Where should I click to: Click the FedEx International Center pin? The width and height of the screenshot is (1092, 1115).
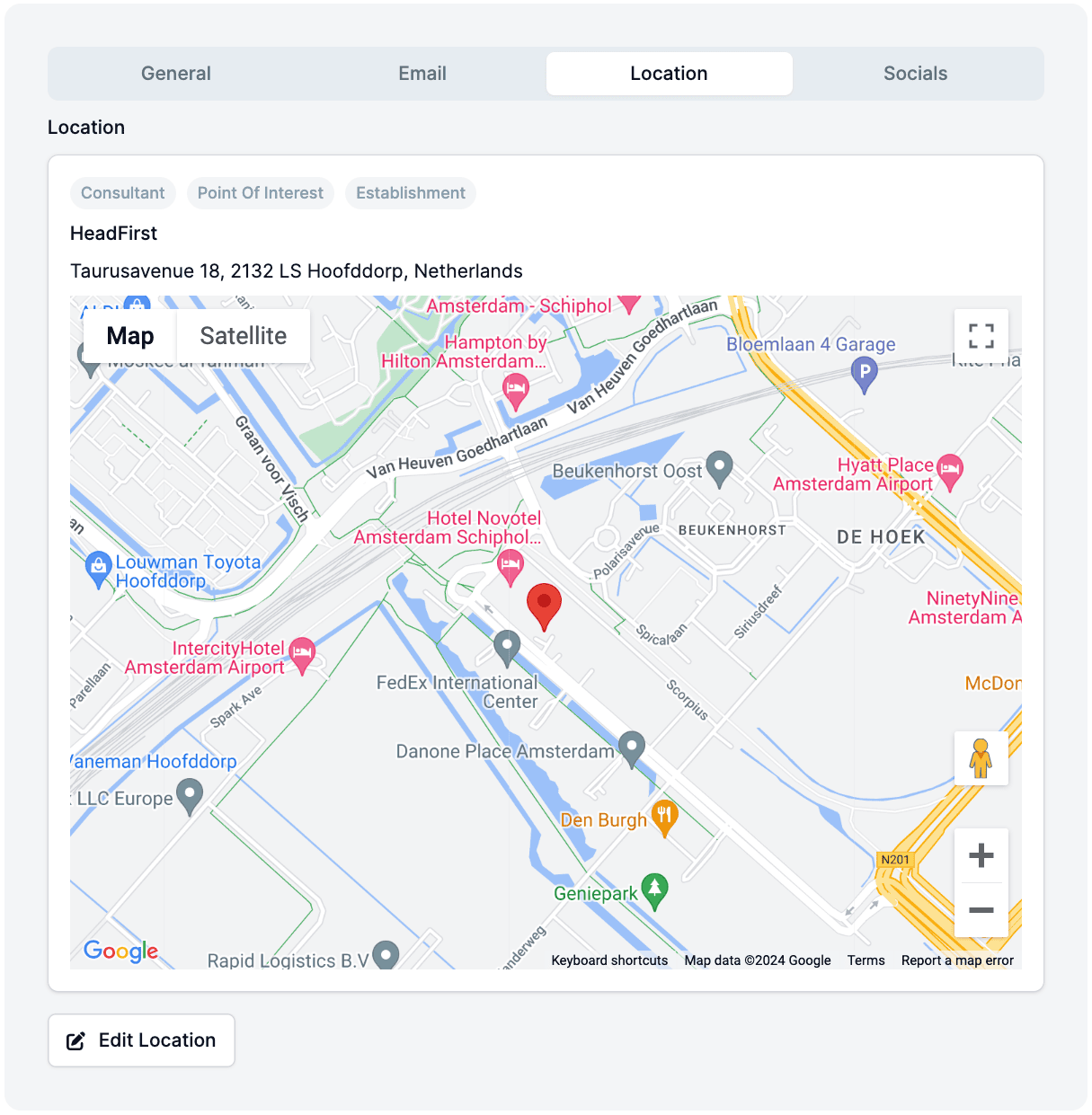(507, 648)
